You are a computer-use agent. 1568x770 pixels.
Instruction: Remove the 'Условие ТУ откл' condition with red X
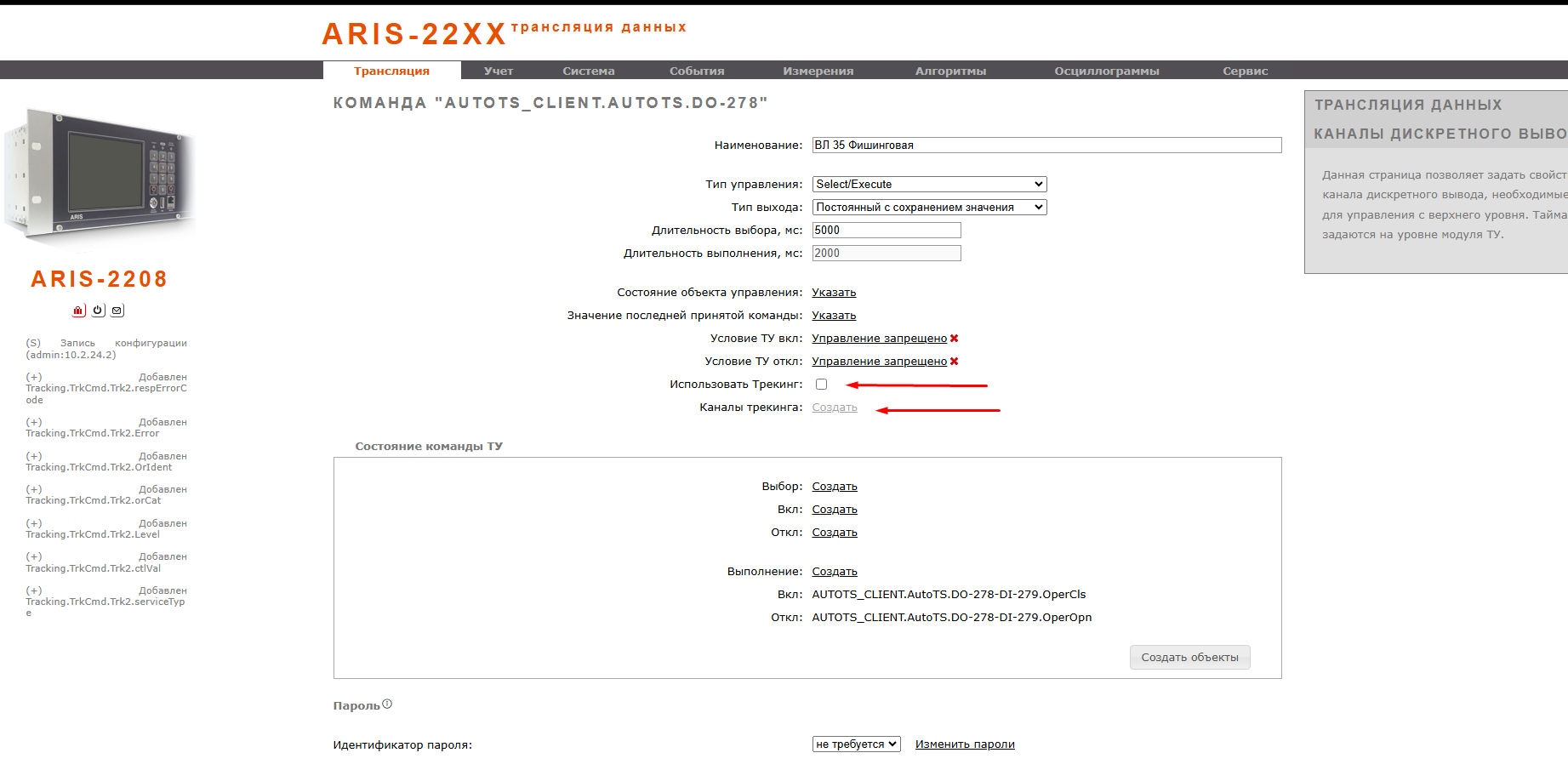tap(955, 362)
